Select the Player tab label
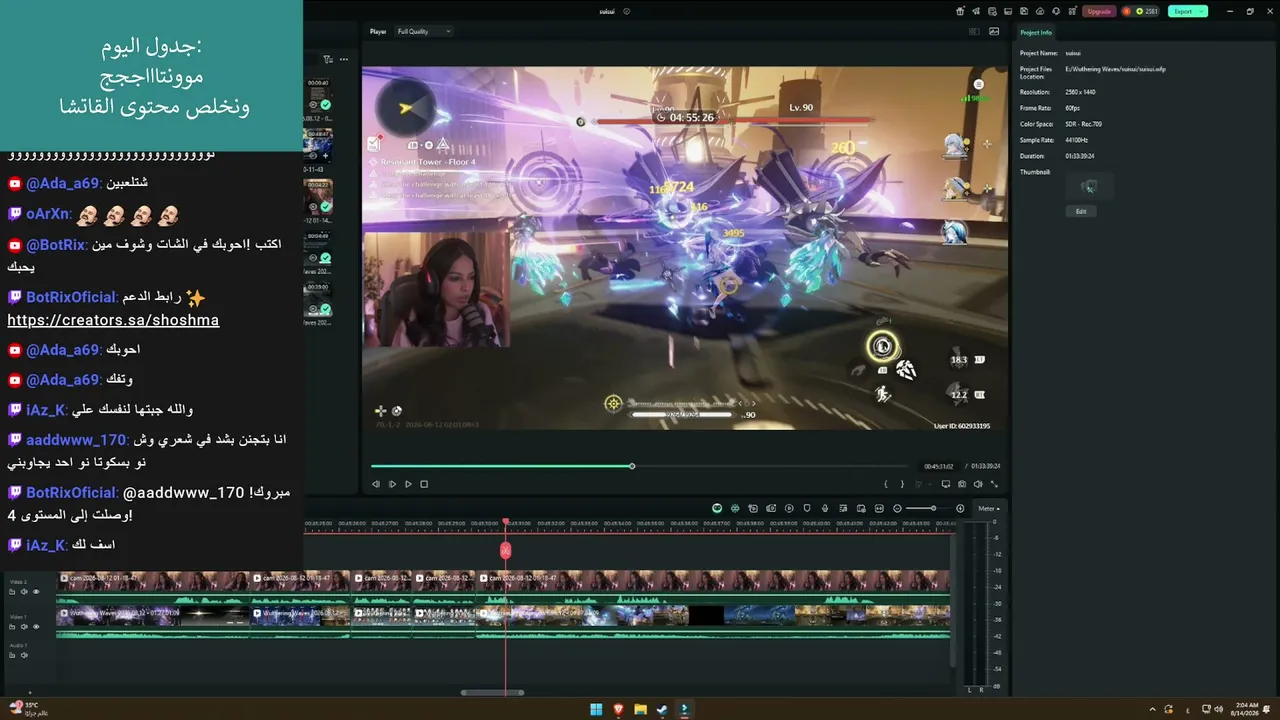The width and height of the screenshot is (1280, 720). [378, 31]
